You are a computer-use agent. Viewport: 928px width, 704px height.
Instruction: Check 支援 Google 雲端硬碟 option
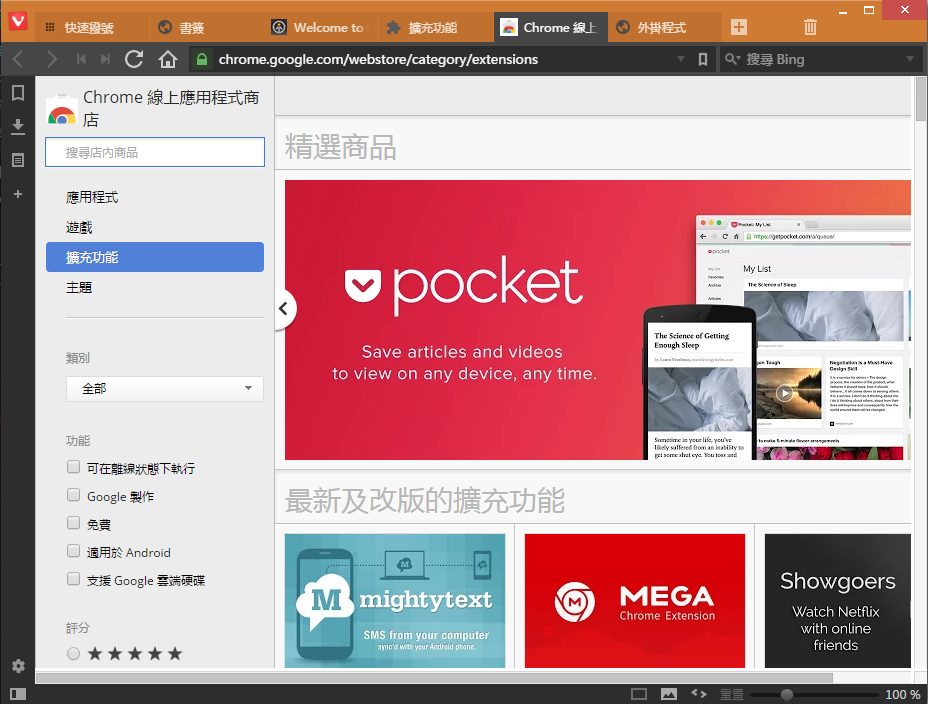(x=73, y=579)
